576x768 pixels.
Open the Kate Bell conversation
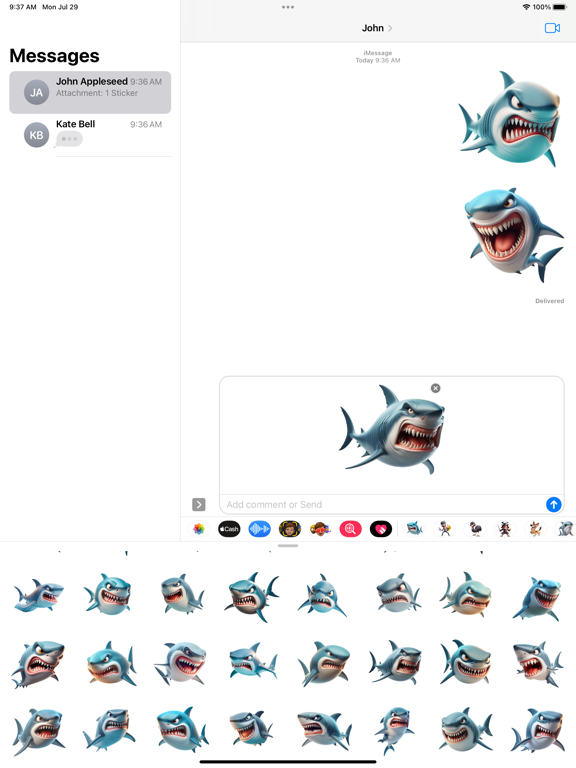pos(90,135)
